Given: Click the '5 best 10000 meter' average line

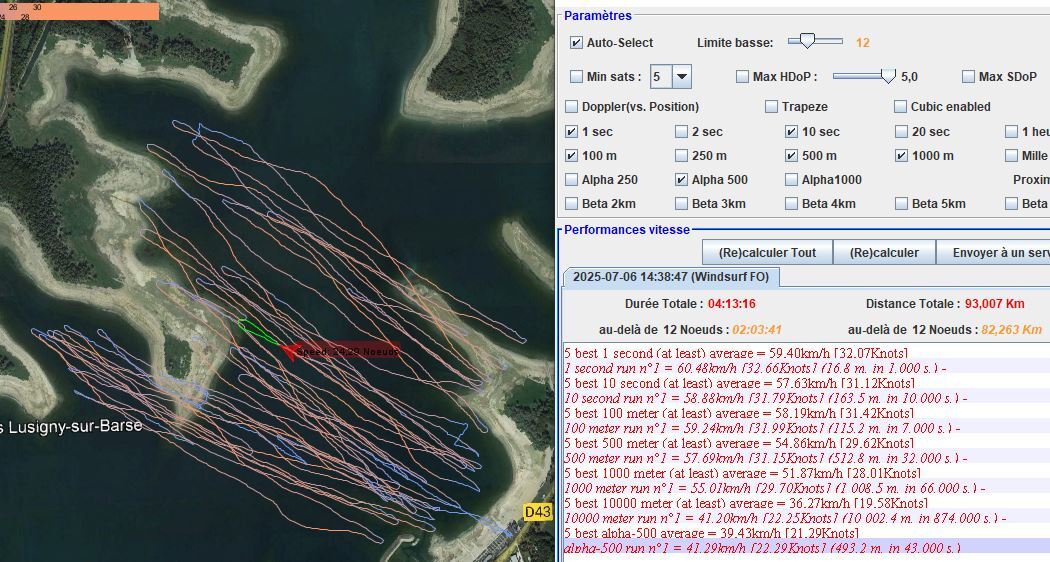Looking at the screenshot, I should coord(806,503).
